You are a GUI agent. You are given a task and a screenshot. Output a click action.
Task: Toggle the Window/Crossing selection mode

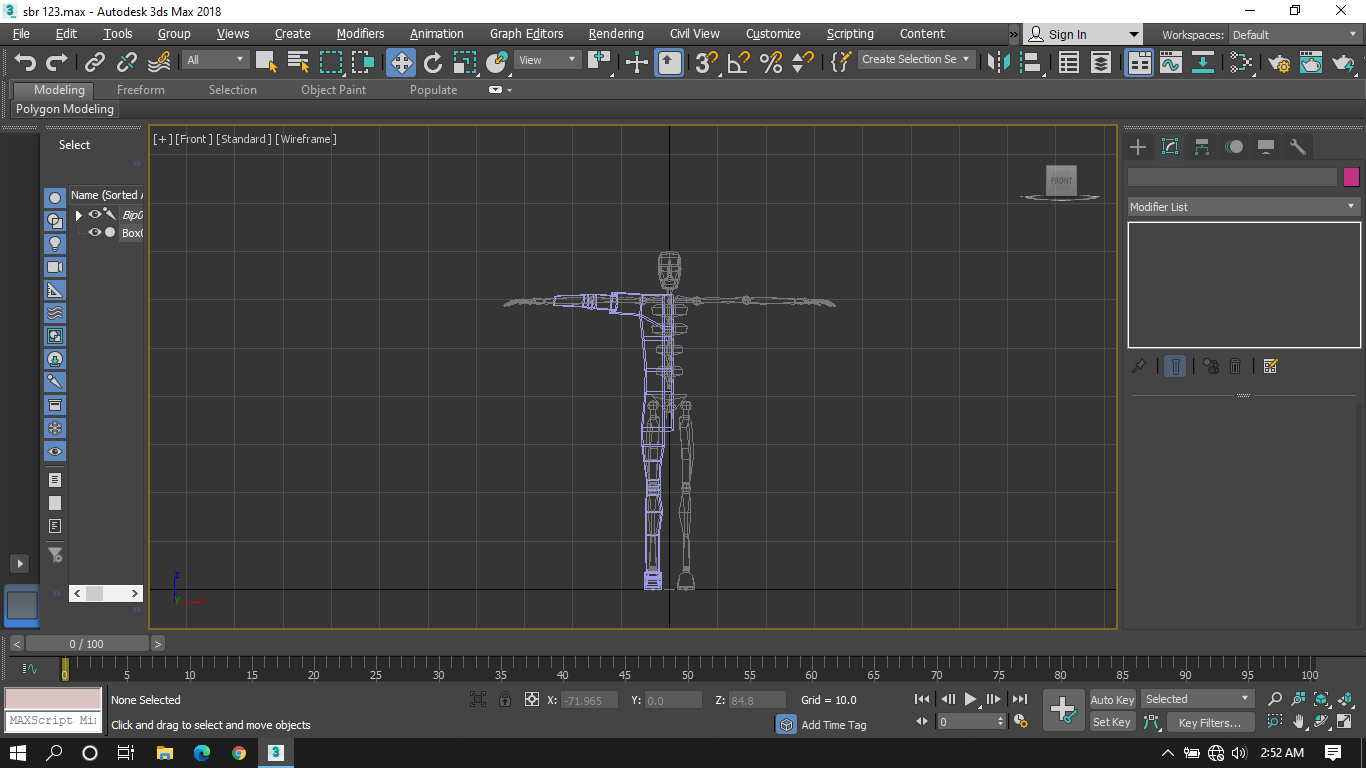(x=363, y=62)
